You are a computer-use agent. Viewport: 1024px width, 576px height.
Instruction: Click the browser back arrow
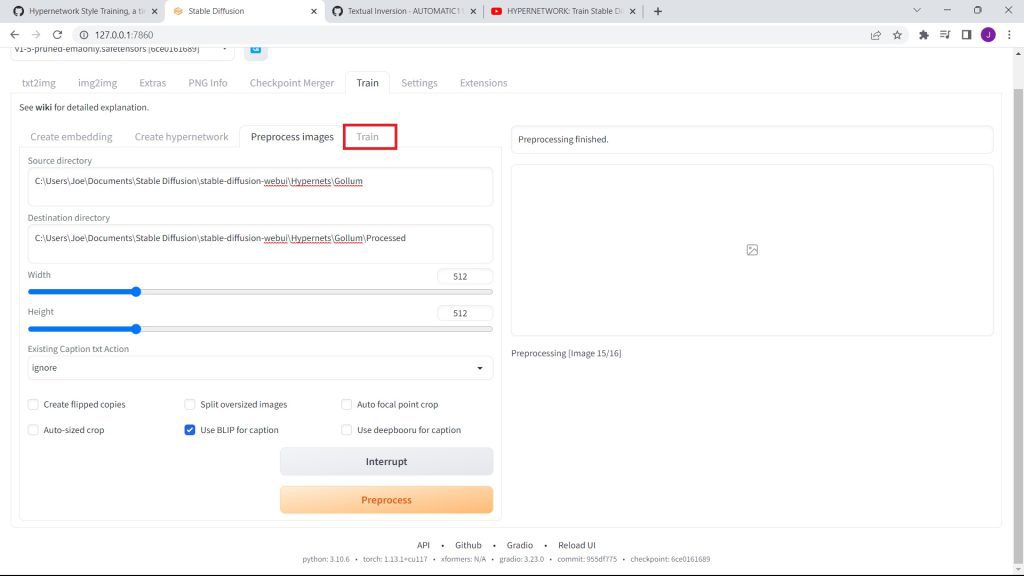click(x=14, y=34)
